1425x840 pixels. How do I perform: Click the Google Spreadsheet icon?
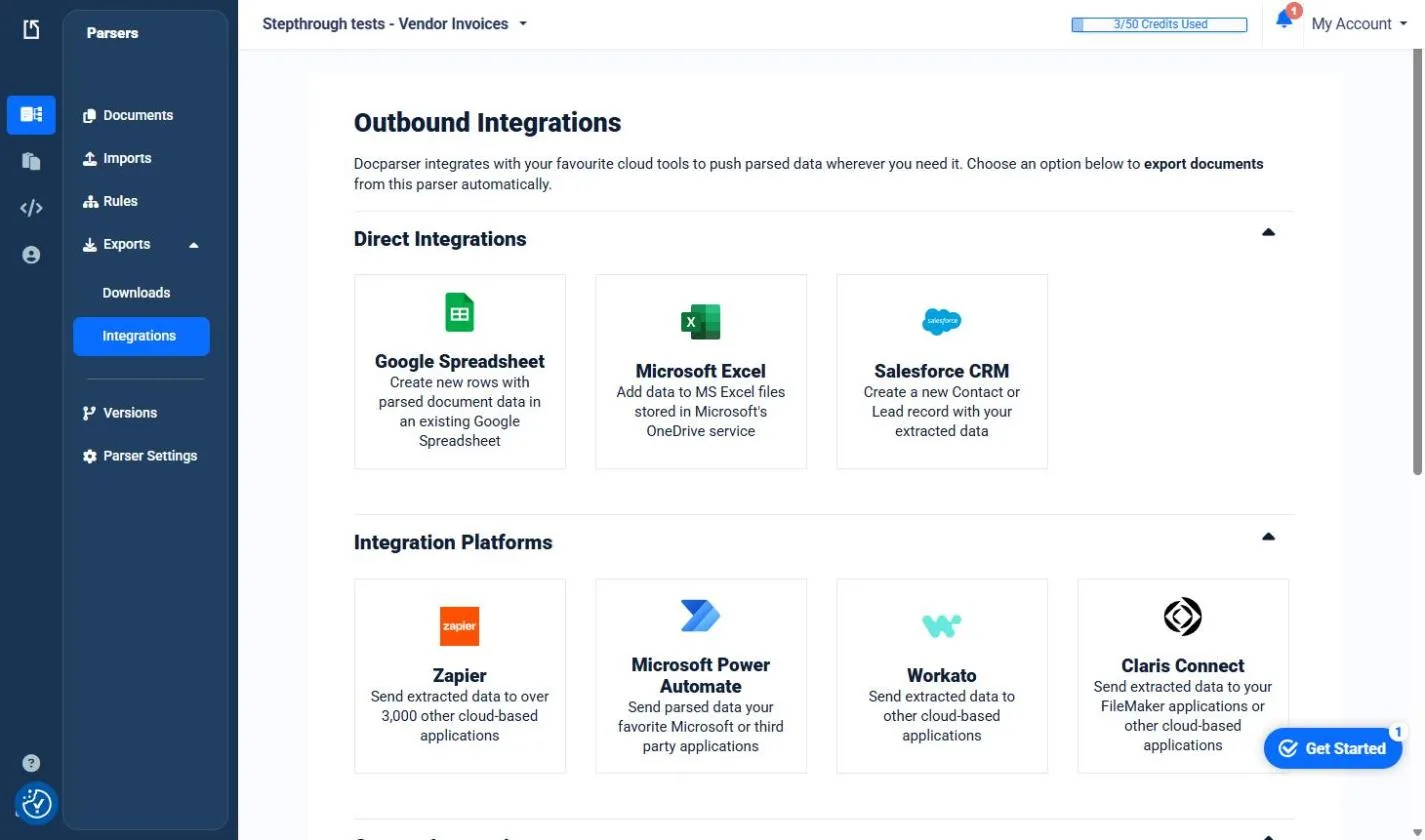click(460, 313)
